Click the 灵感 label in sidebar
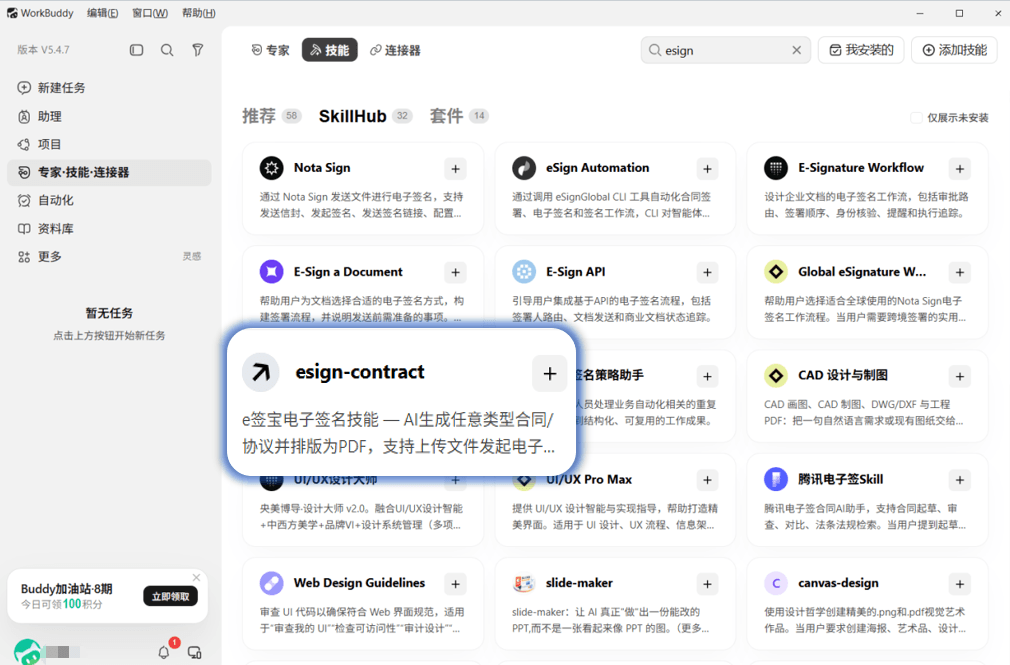The width and height of the screenshot is (1010, 665). (x=192, y=256)
